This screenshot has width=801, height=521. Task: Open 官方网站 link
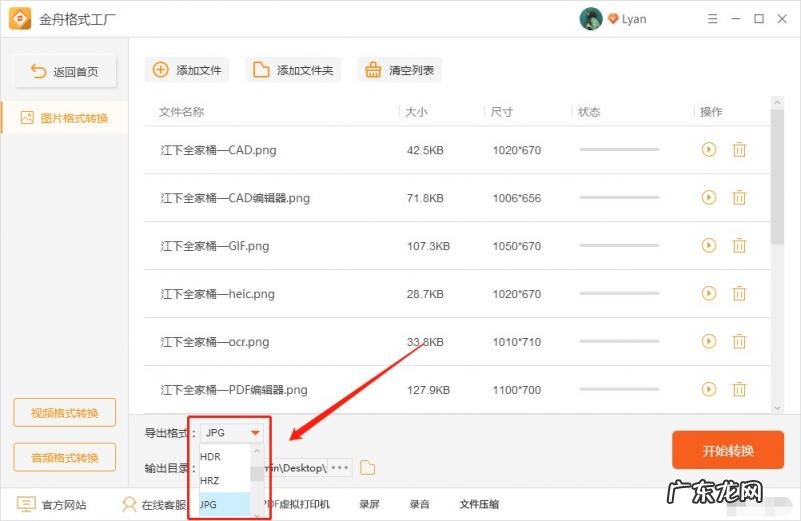coord(52,505)
